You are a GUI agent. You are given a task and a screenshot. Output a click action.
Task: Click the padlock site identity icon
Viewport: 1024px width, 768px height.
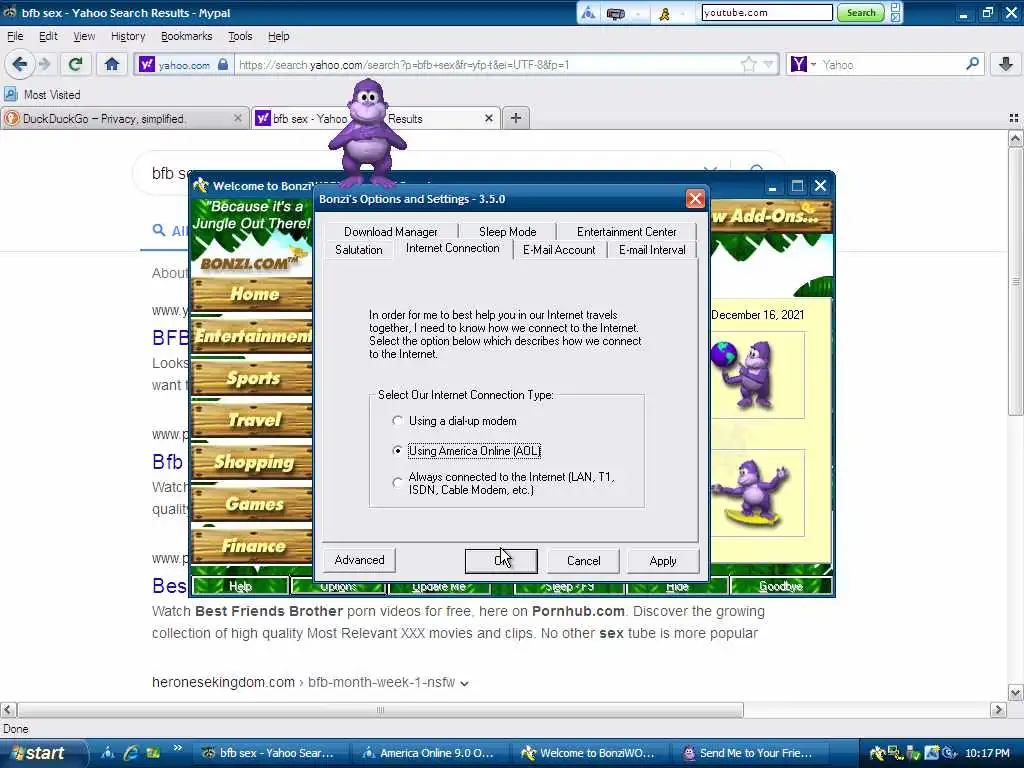pyautogui.click(x=223, y=64)
